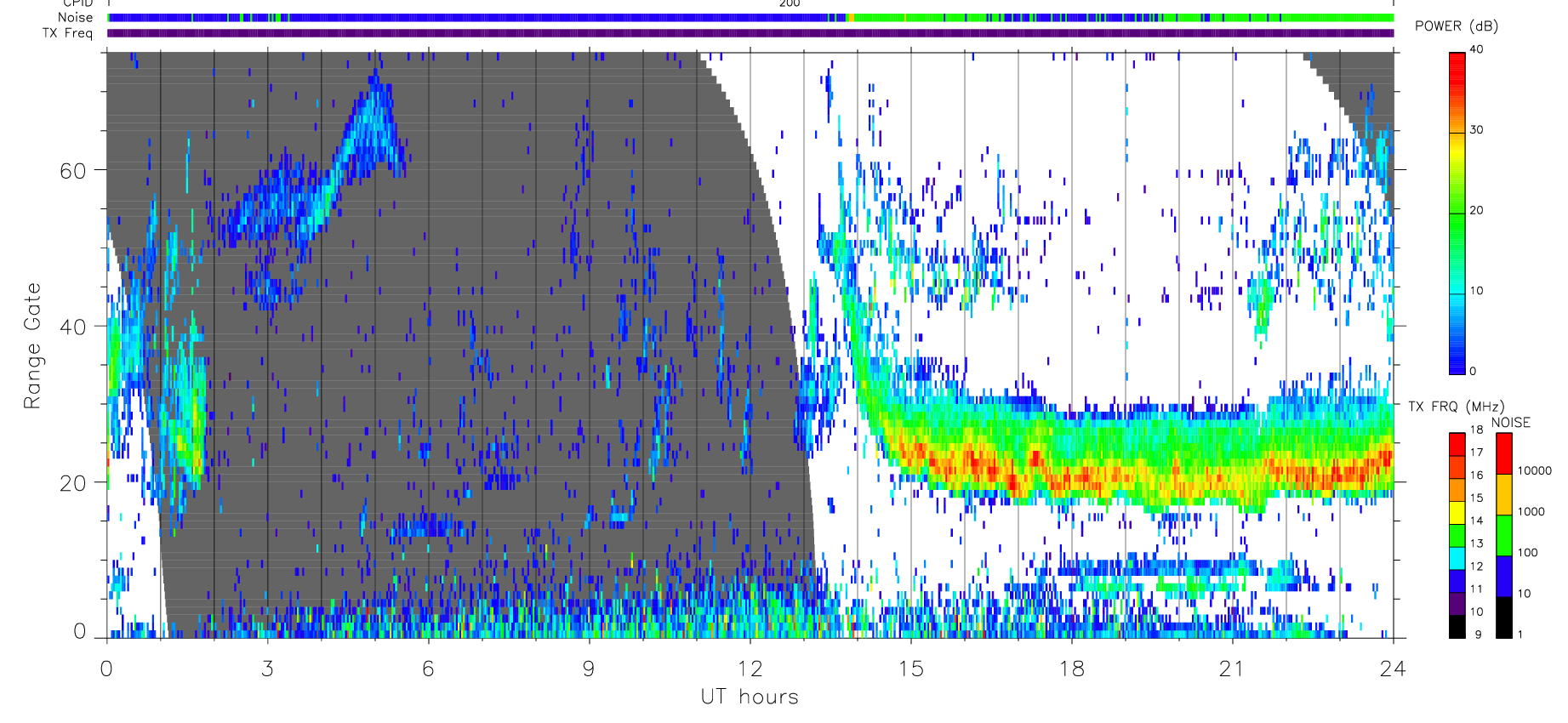Screen dimensions: 1568x723
Task: Click x-axis tick label 15
Action: click(910, 669)
